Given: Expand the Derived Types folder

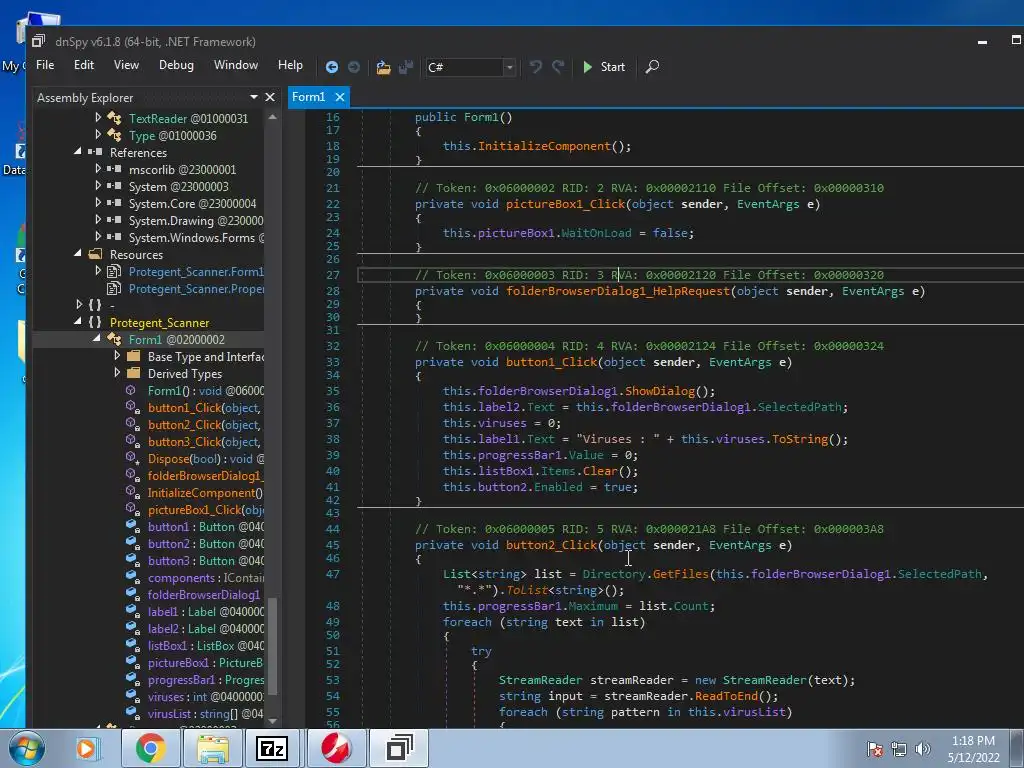Looking at the screenshot, I should [x=117, y=373].
